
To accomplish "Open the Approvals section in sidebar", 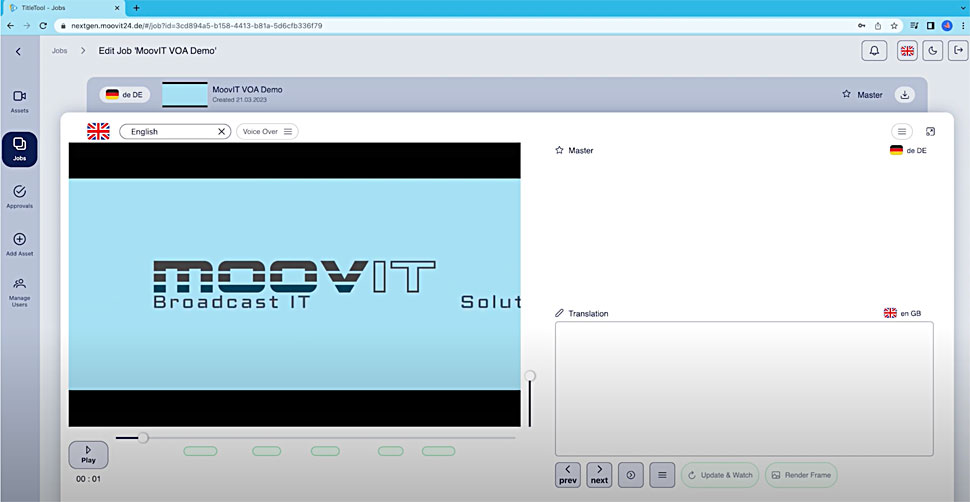I will pyautogui.click(x=19, y=197).
